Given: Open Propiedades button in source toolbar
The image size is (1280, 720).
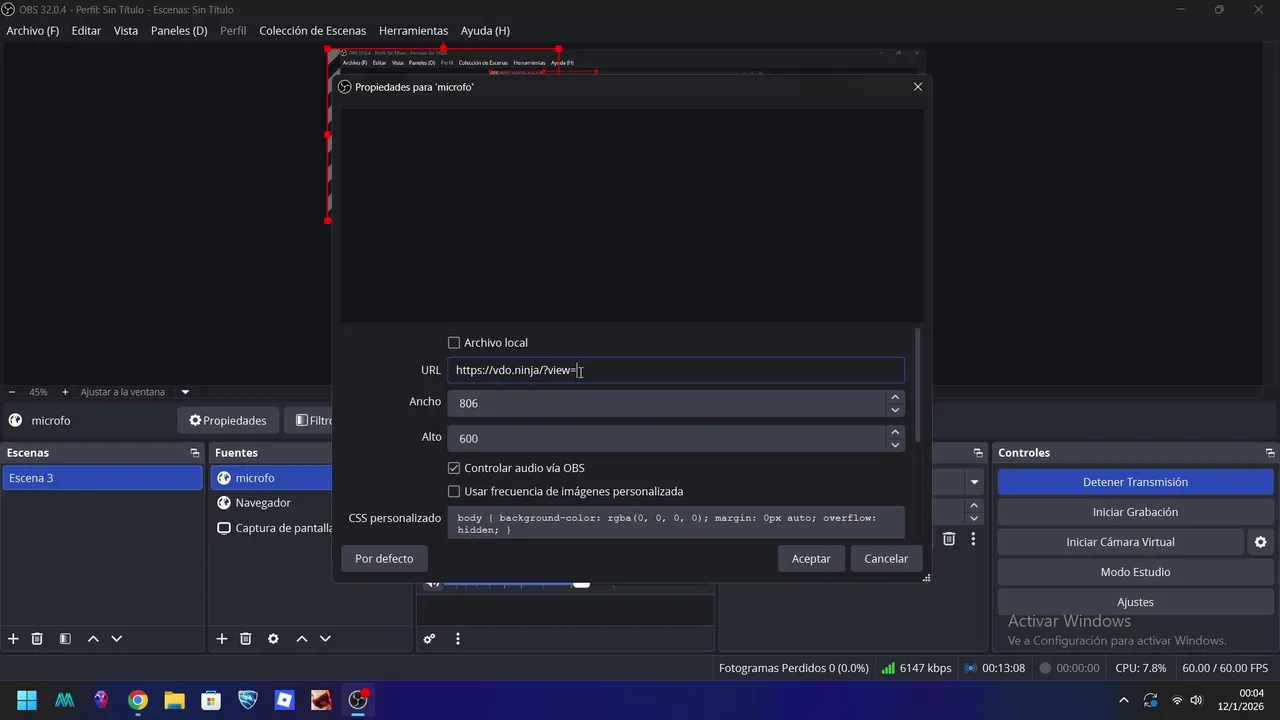Looking at the screenshot, I should coord(228,421).
